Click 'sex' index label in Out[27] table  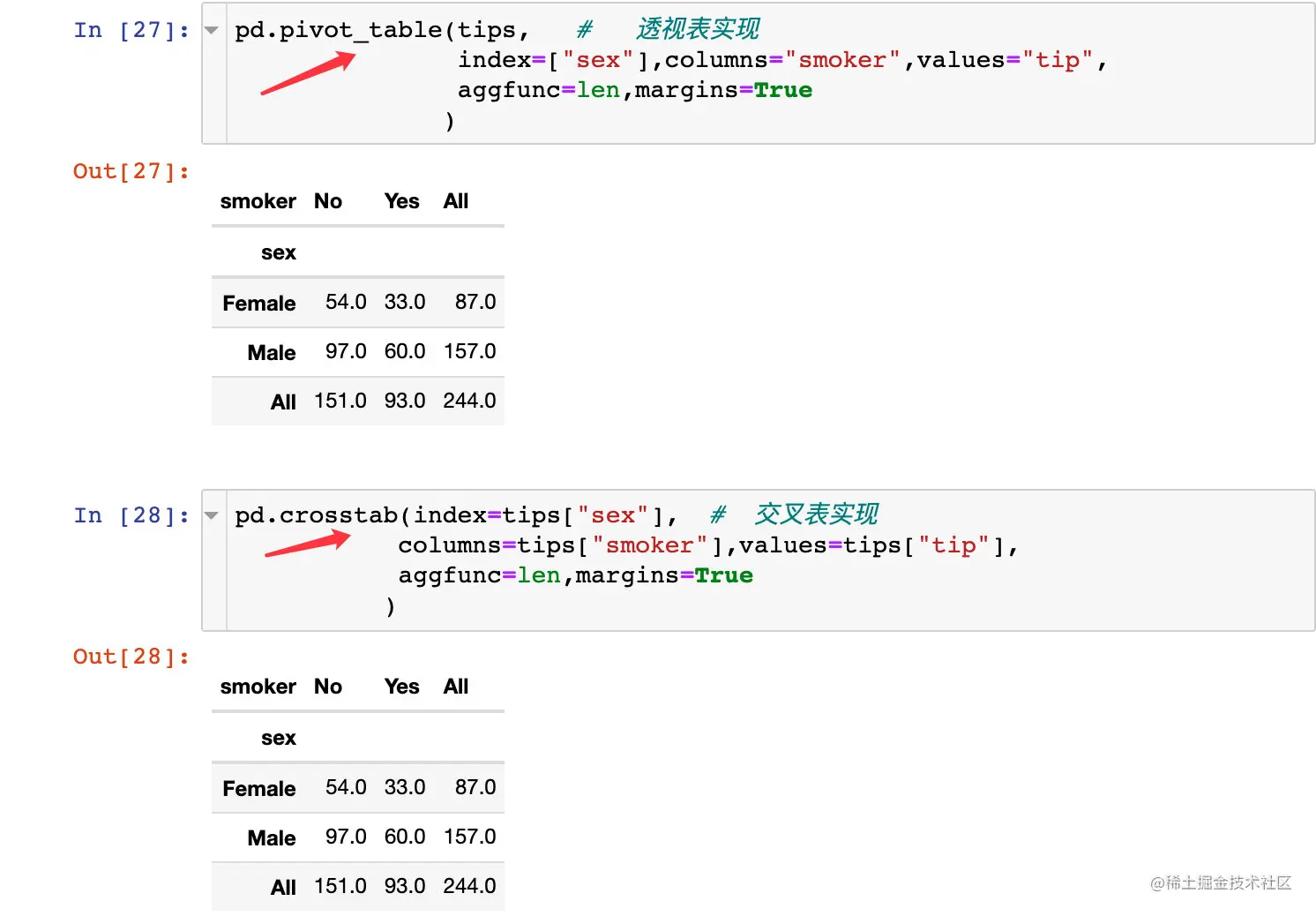(279, 252)
